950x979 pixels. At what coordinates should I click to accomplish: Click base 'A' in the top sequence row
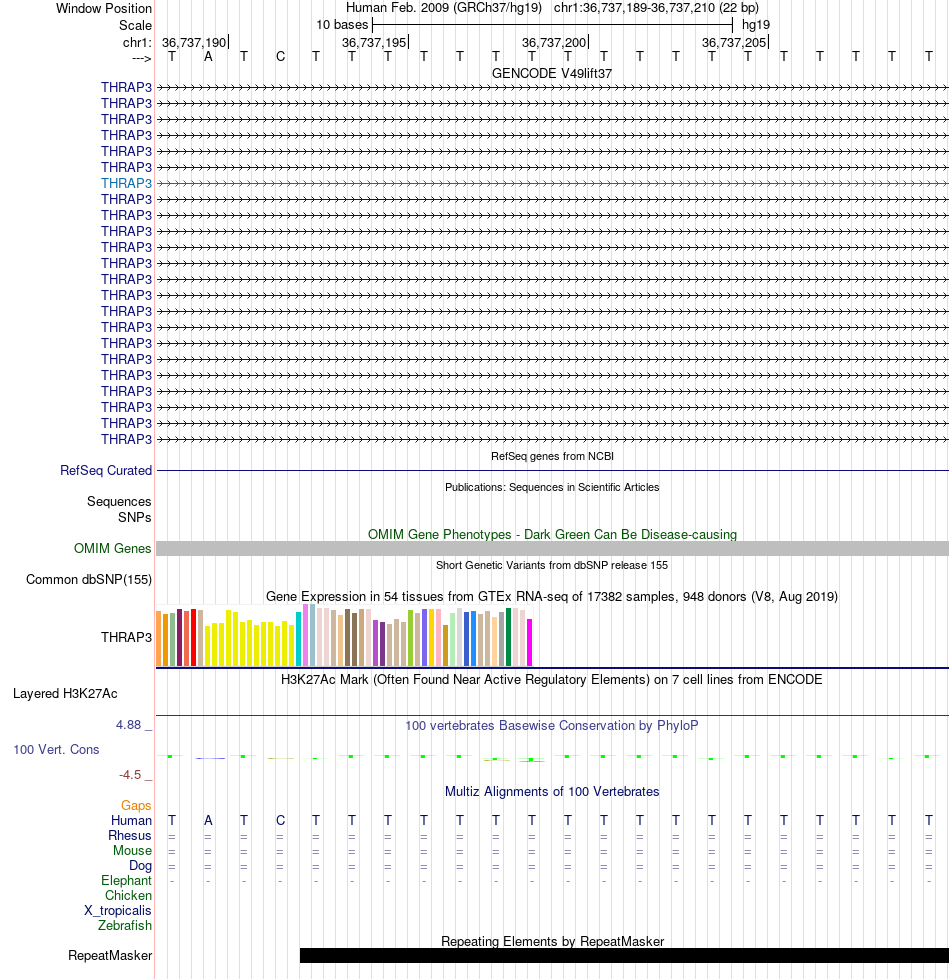208,57
